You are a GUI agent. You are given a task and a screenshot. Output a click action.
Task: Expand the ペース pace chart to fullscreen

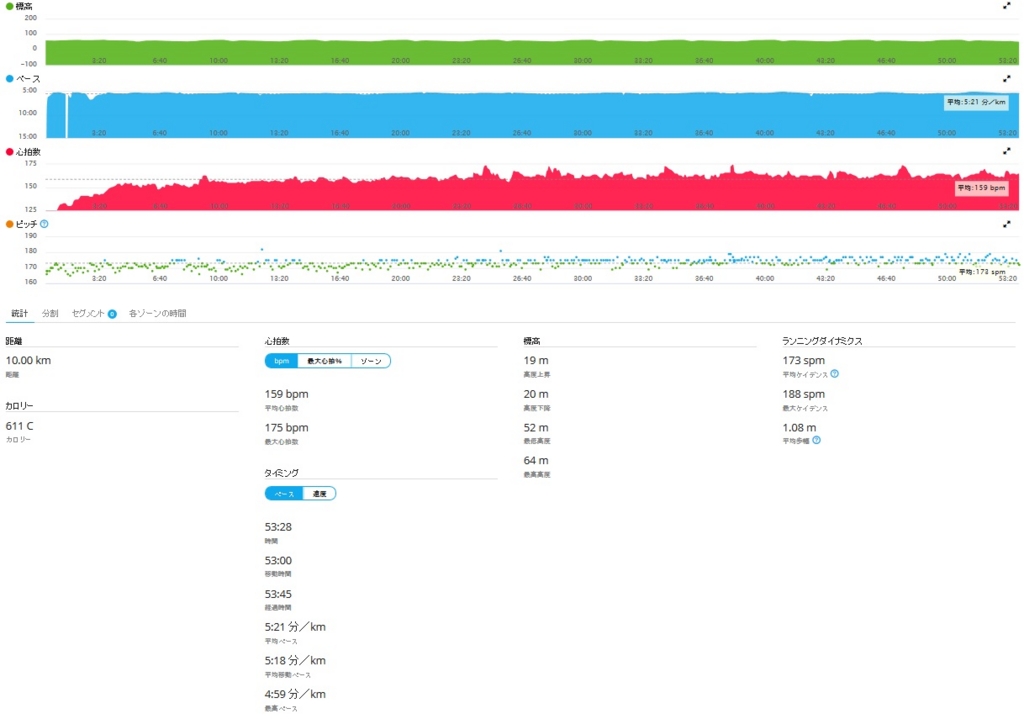point(1006,78)
